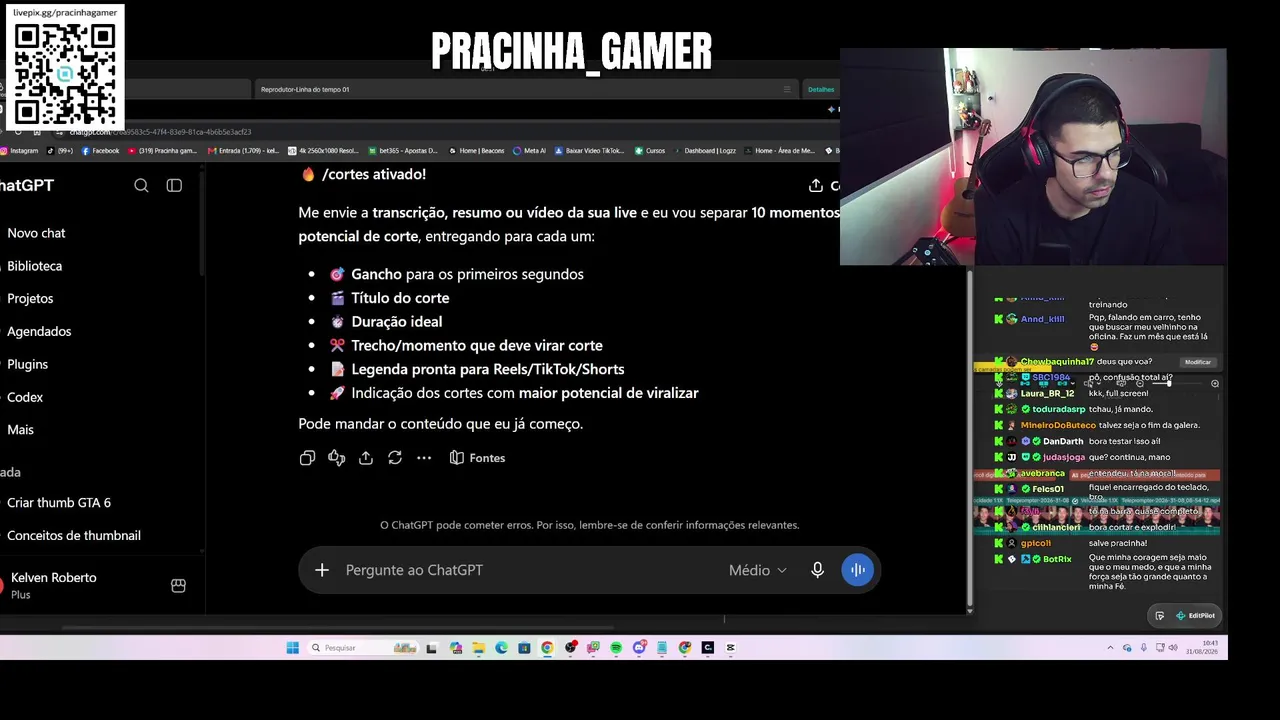
Task: Open Microsoft Edge from the taskbar
Action: coord(501,648)
